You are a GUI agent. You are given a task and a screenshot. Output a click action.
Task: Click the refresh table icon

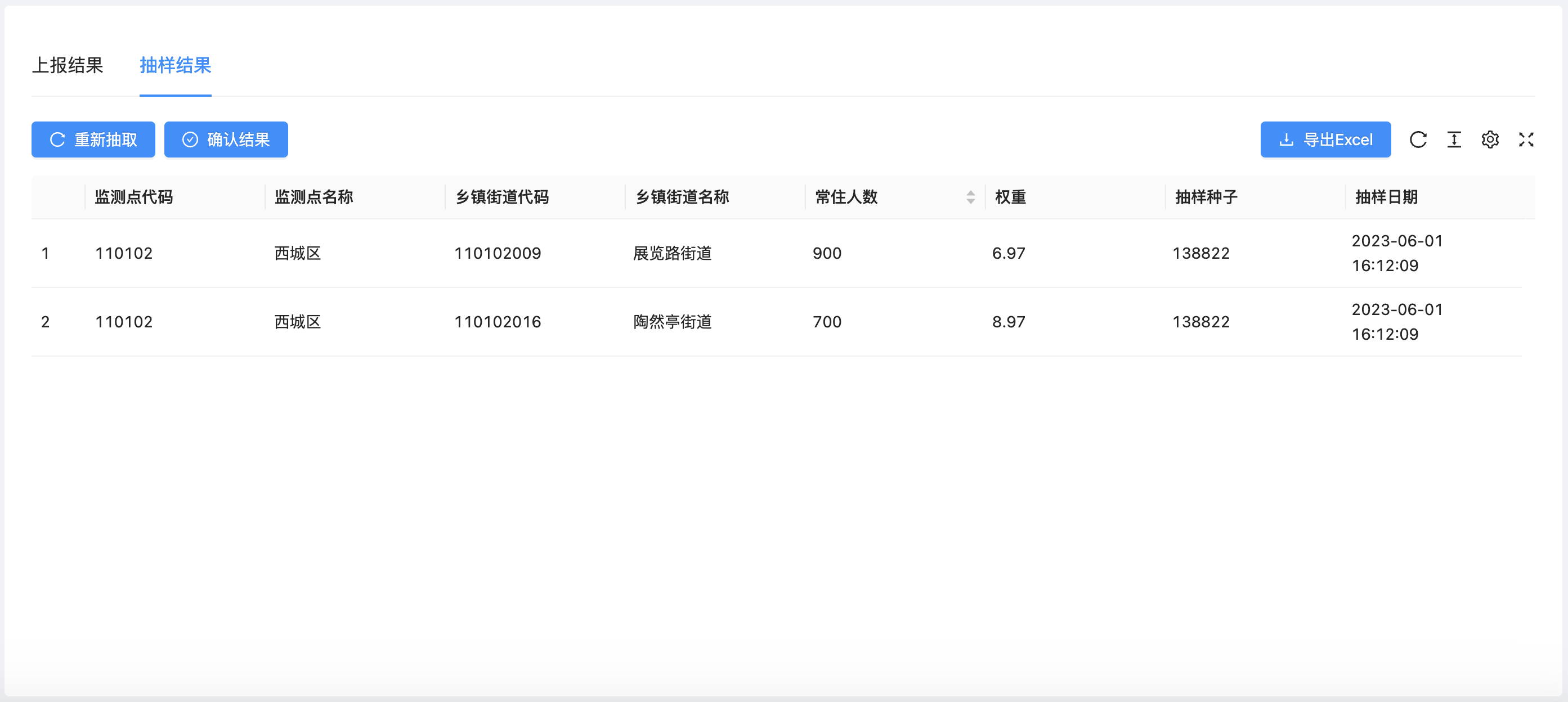[1418, 139]
